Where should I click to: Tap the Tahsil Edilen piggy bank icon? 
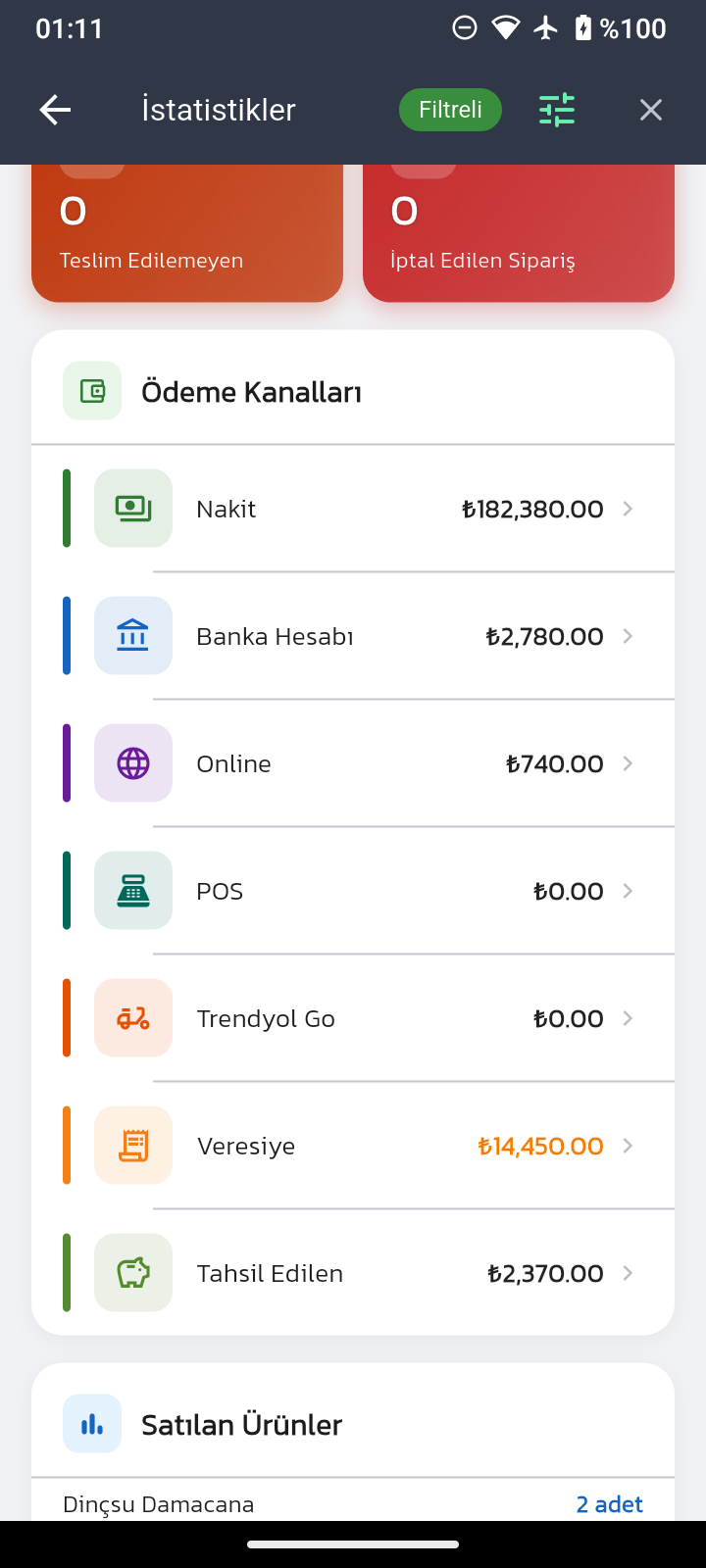tap(133, 1273)
